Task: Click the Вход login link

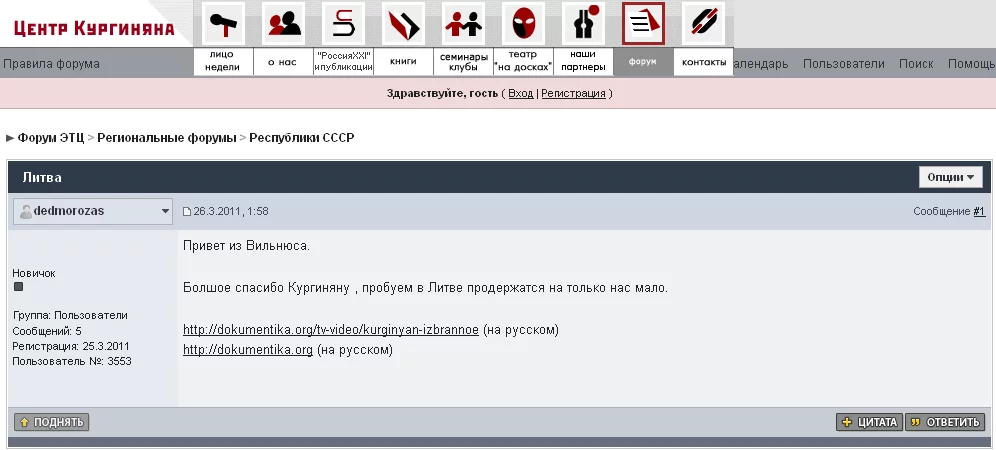Action: [521, 93]
